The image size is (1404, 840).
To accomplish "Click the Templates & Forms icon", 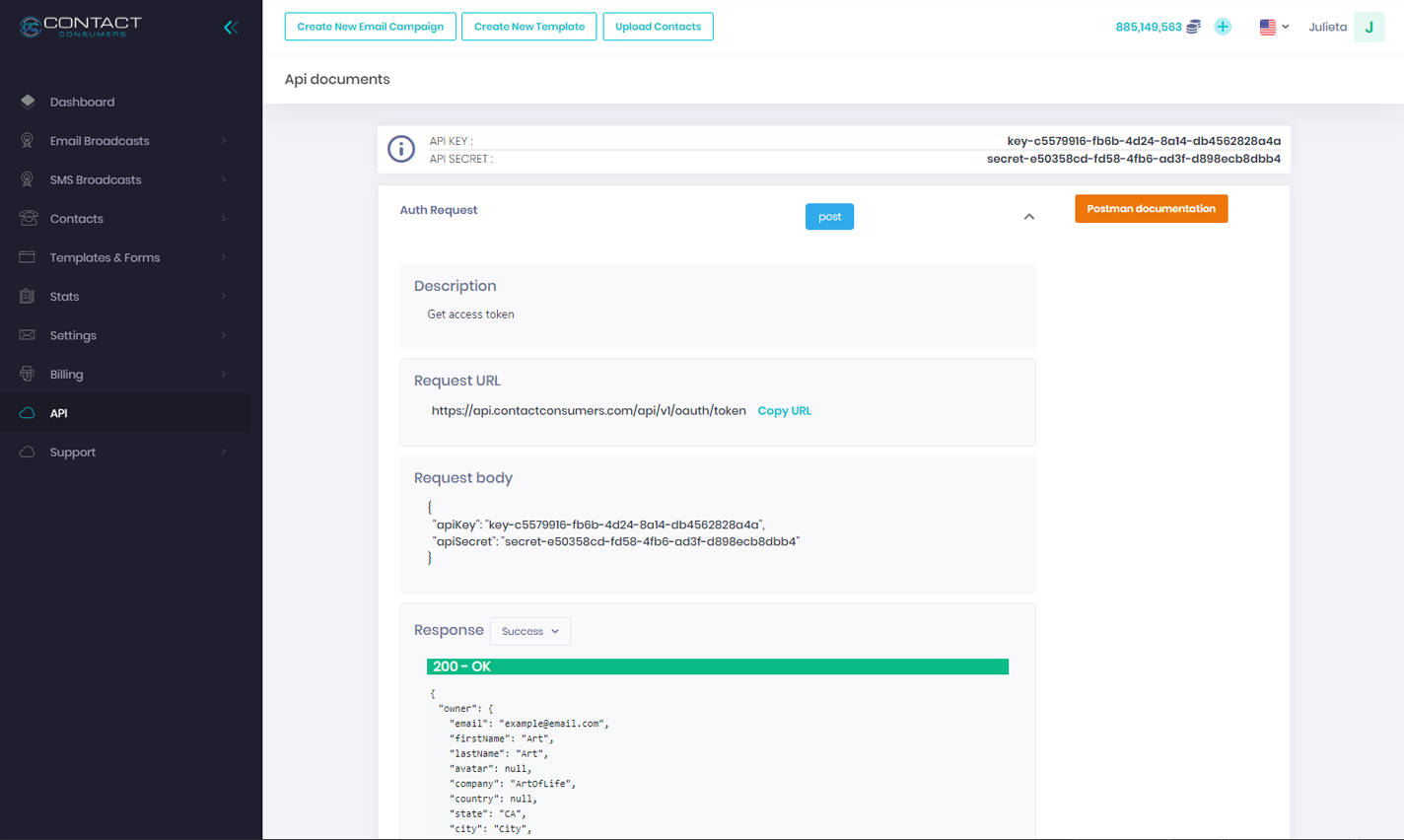I will 28,257.
